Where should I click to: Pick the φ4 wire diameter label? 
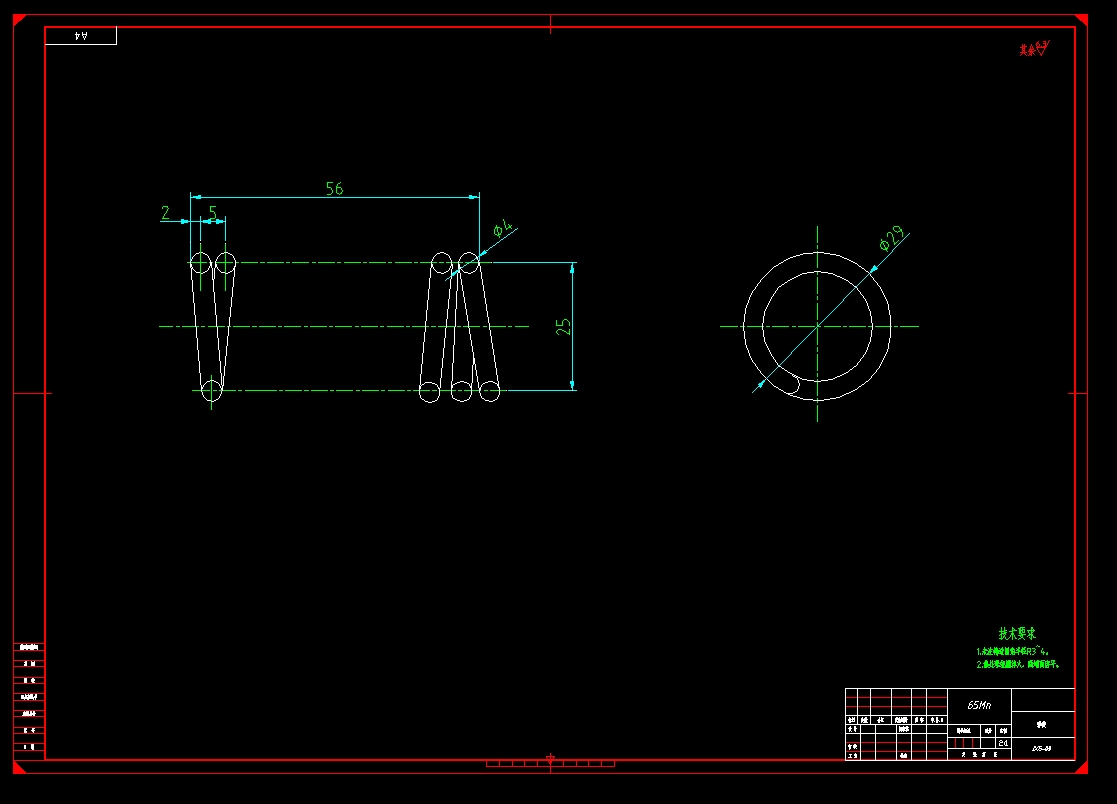point(503,229)
